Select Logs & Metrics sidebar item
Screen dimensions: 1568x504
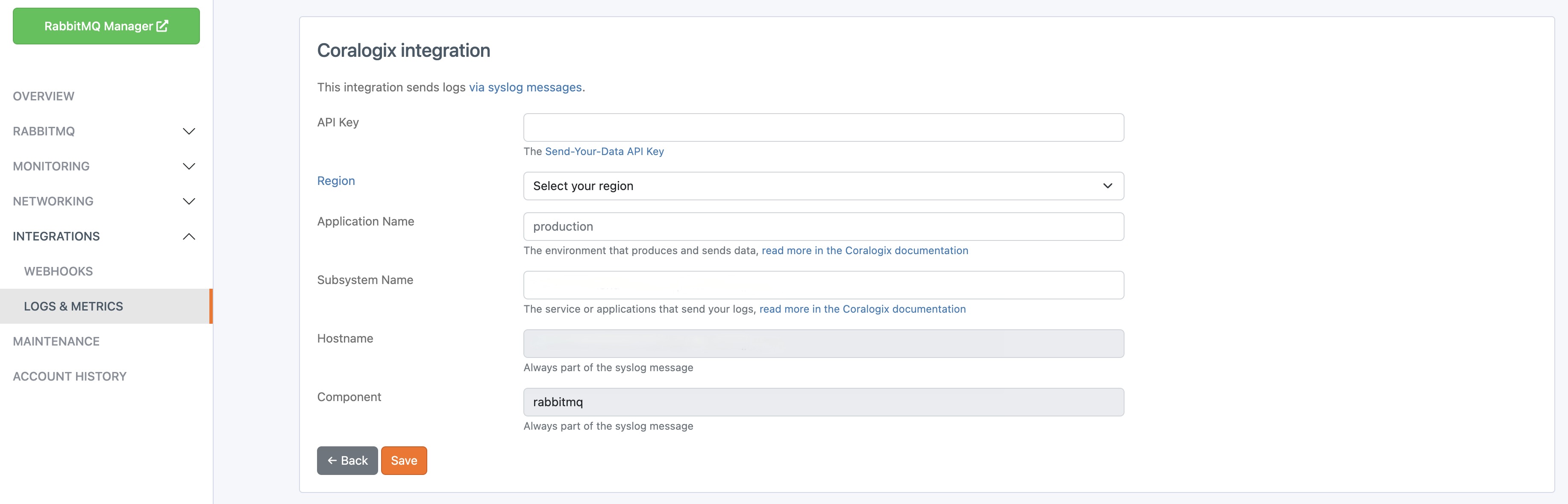click(x=106, y=306)
